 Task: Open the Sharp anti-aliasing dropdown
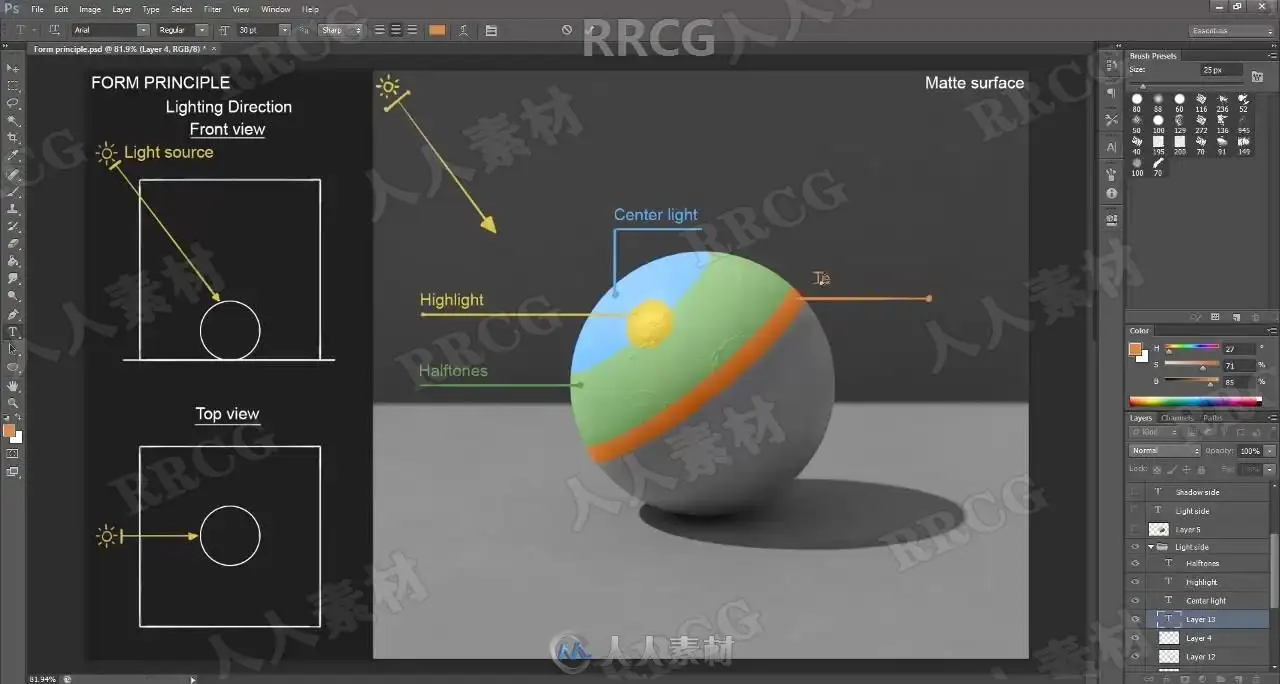coord(340,30)
